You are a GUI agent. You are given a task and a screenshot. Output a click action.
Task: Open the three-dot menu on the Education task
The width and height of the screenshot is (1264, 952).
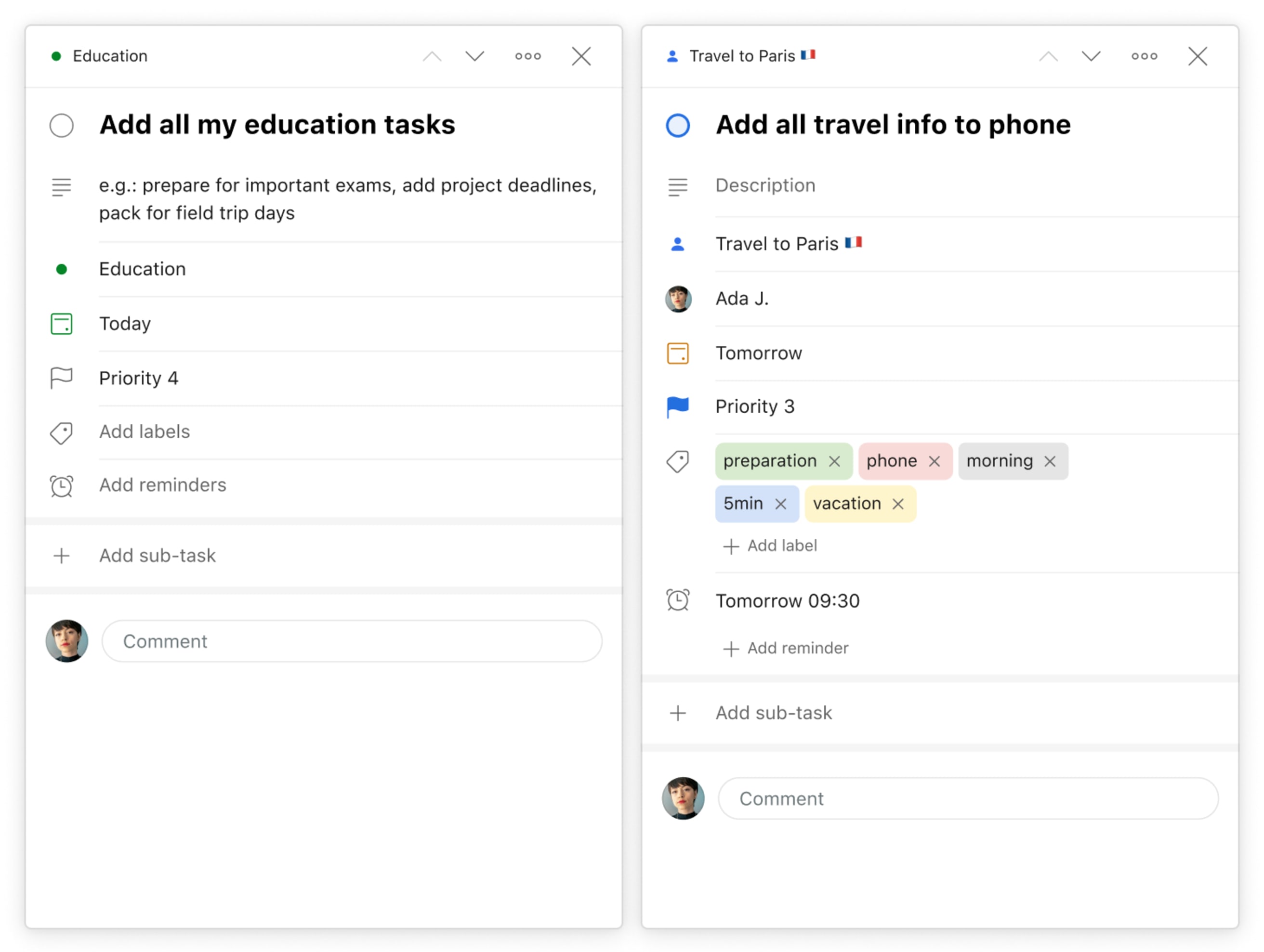click(527, 56)
